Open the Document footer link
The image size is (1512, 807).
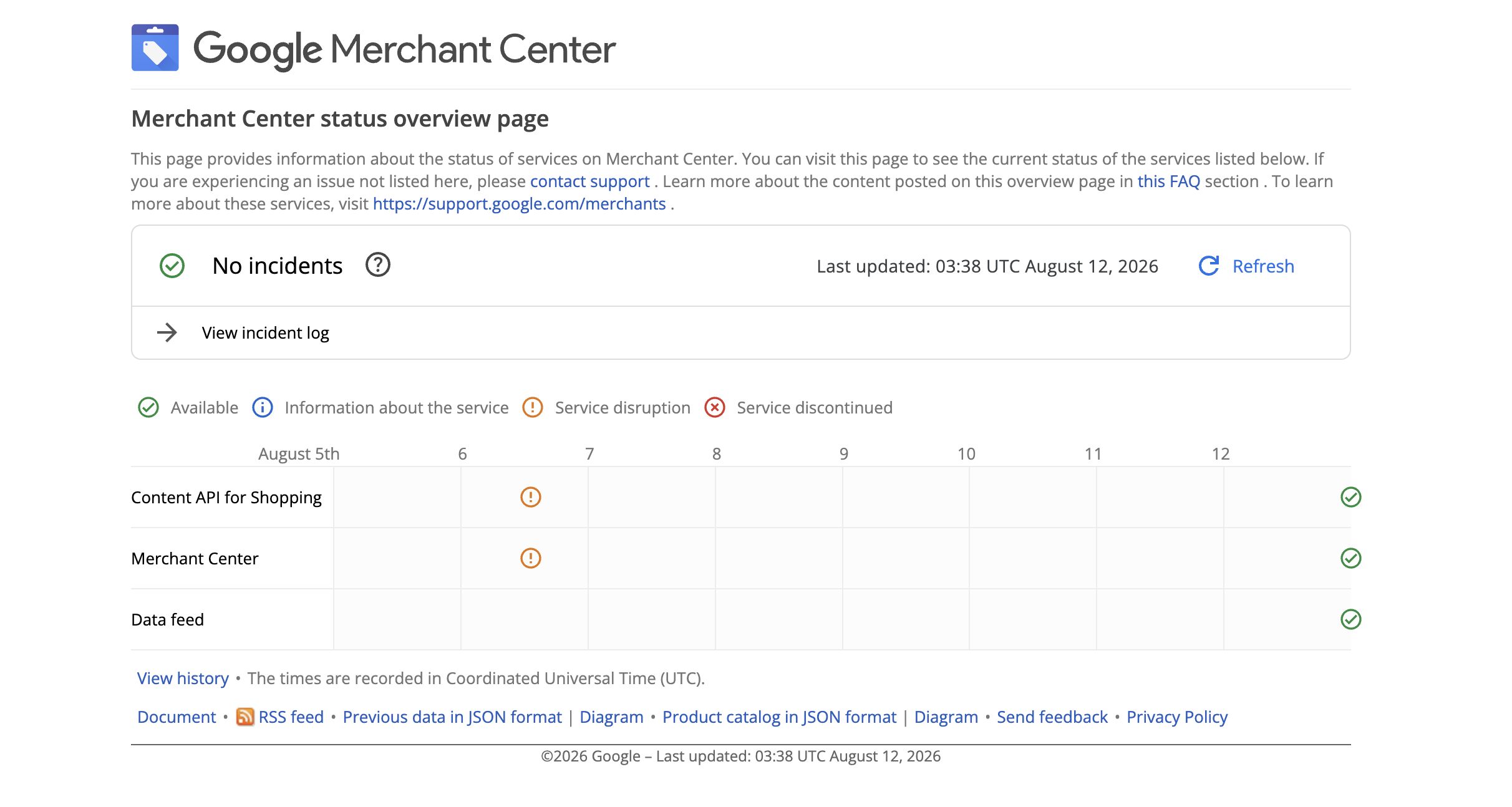177,717
